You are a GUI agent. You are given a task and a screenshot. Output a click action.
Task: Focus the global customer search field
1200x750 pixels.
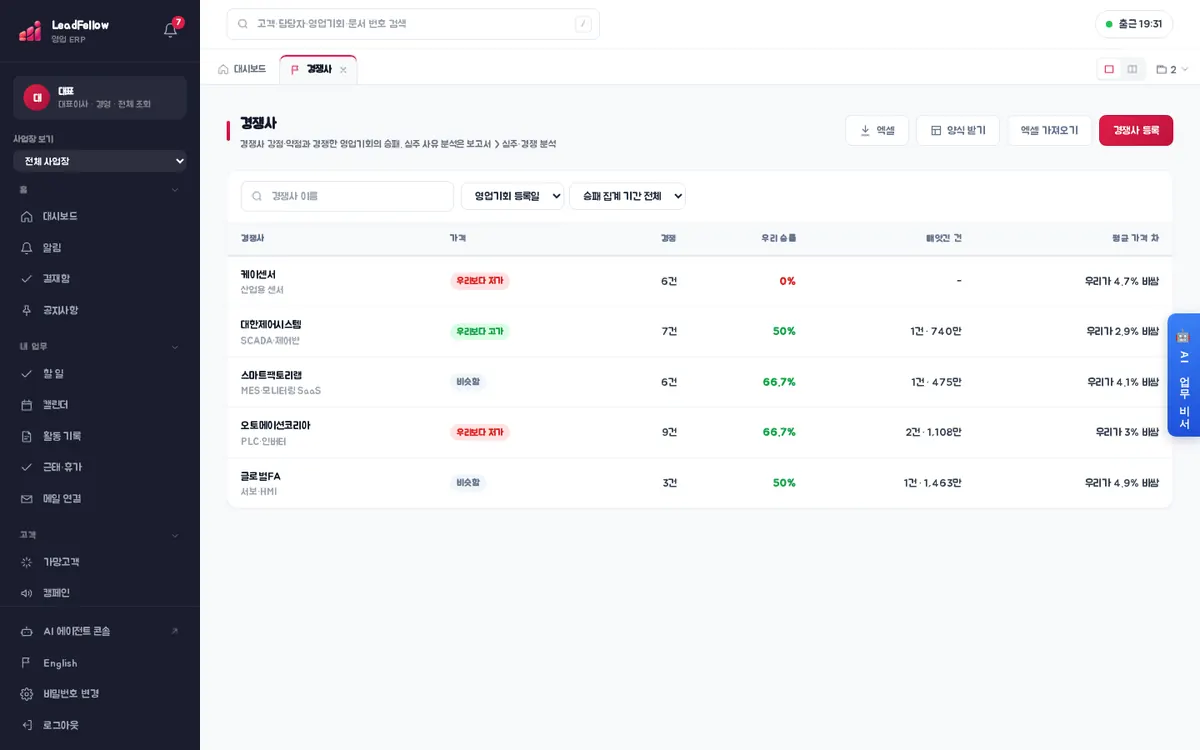(x=413, y=24)
